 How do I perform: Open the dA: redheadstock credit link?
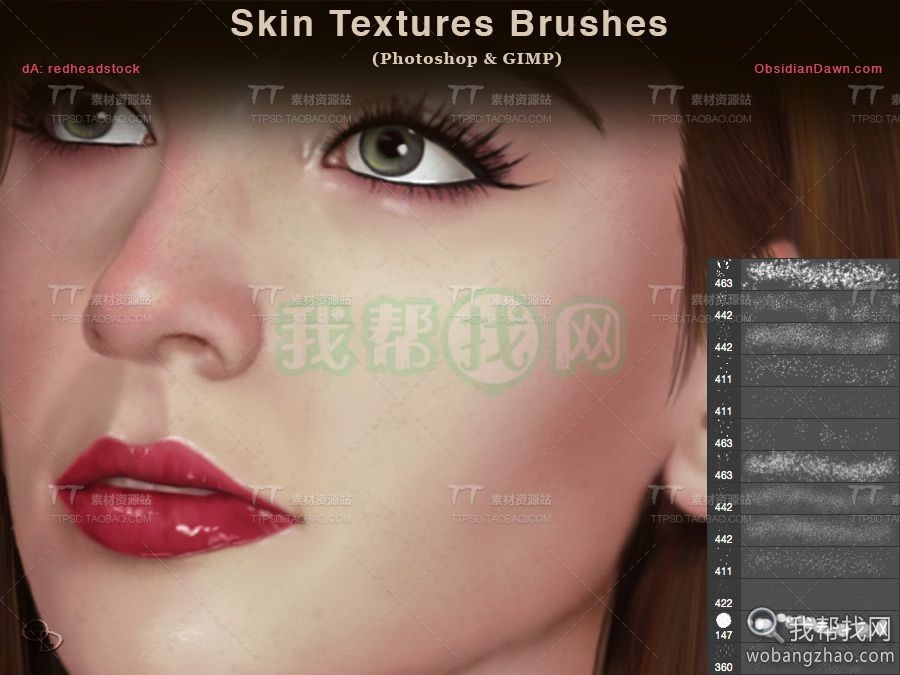tap(81, 69)
